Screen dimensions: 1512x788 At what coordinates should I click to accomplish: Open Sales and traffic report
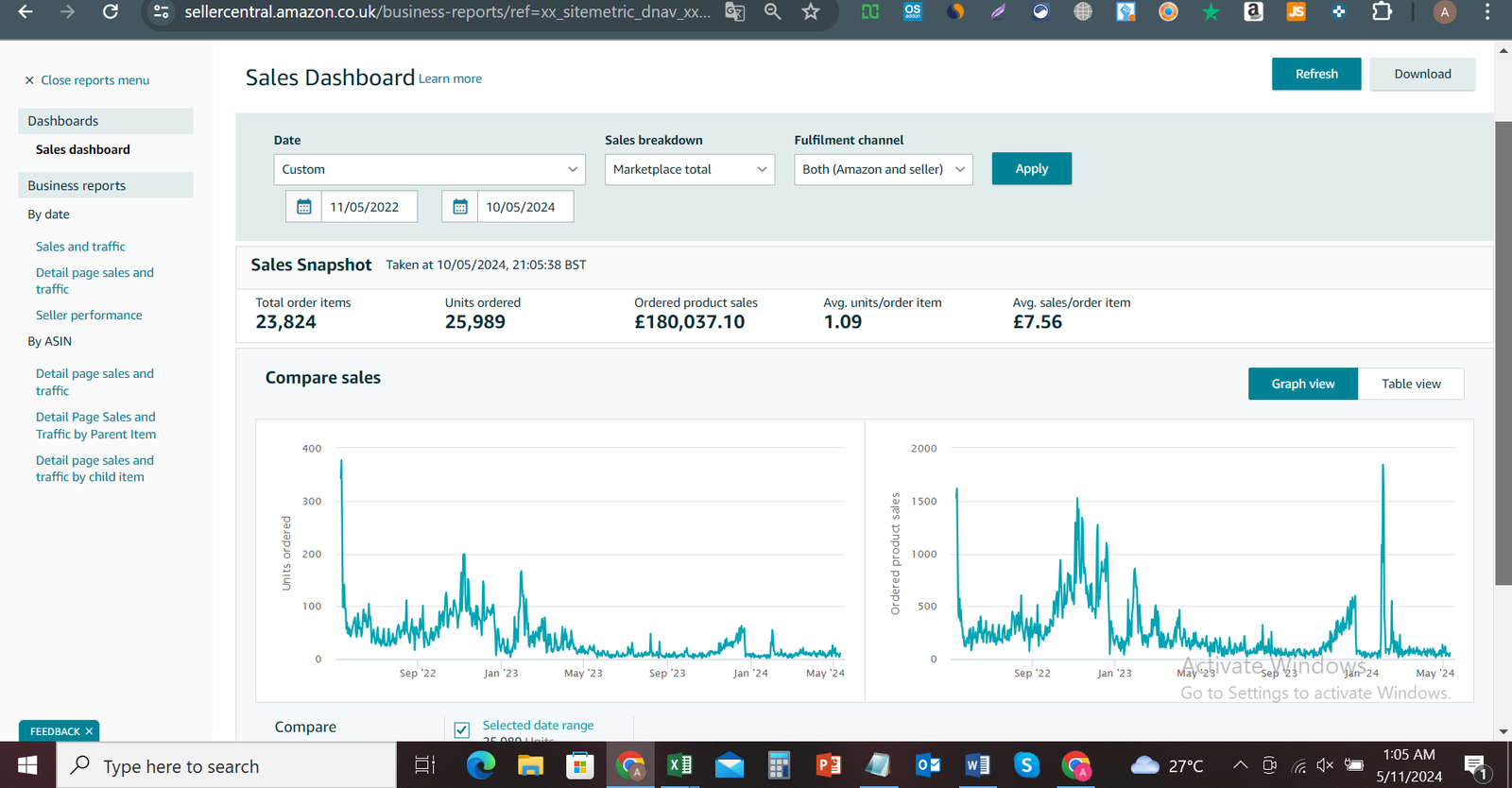80,247
